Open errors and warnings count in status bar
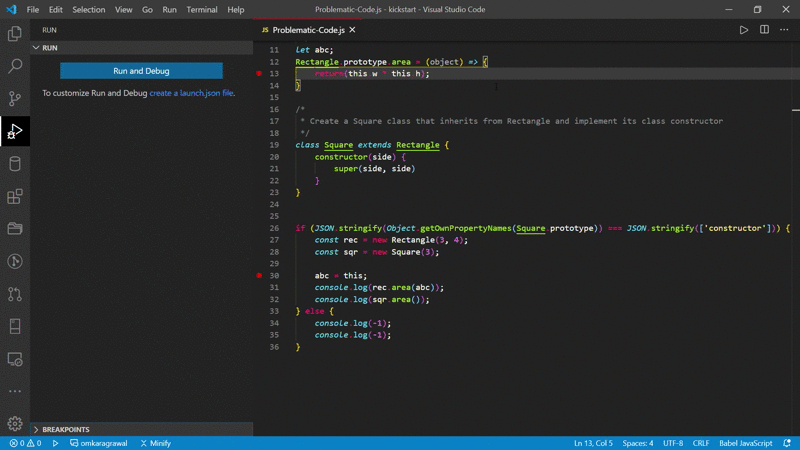This screenshot has height=450, width=800. [25, 443]
